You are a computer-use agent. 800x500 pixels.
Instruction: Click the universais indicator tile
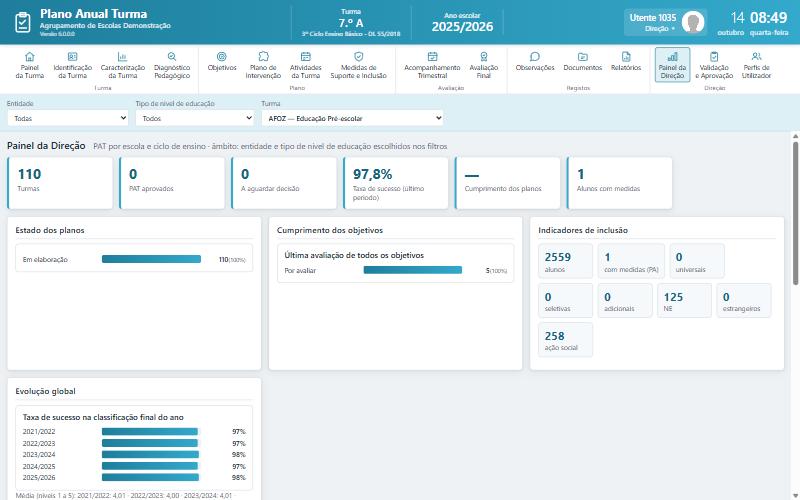(697, 261)
